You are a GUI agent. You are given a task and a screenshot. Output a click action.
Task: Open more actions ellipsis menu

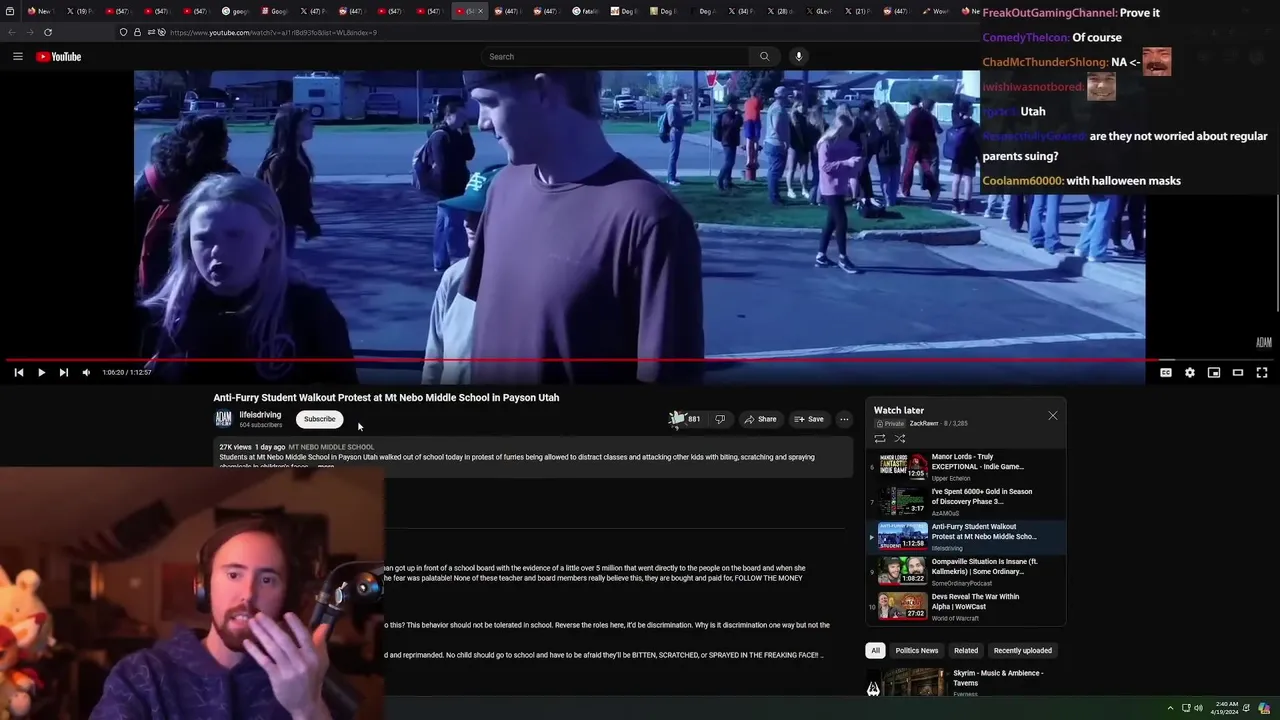[x=844, y=419]
